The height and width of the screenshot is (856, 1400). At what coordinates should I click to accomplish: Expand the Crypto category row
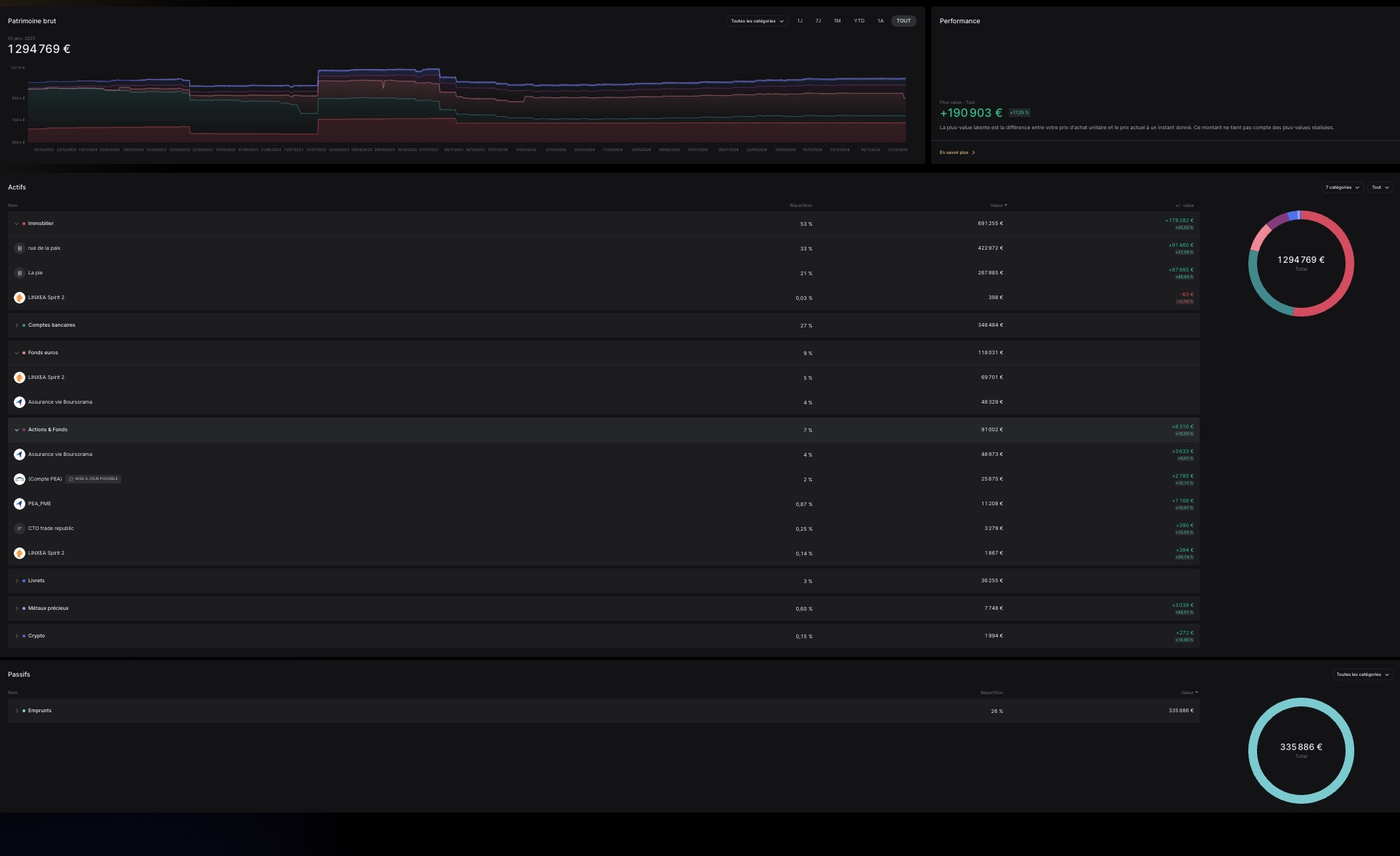tap(17, 636)
